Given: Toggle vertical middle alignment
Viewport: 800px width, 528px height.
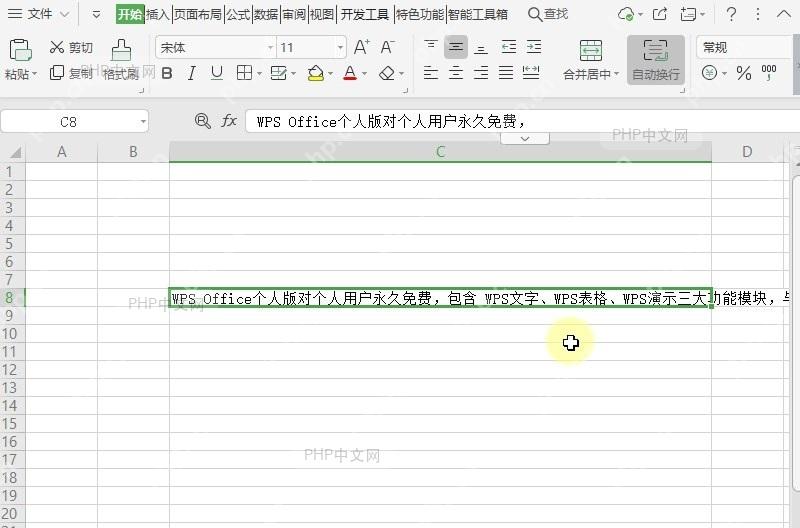Looking at the screenshot, I should coord(456,47).
